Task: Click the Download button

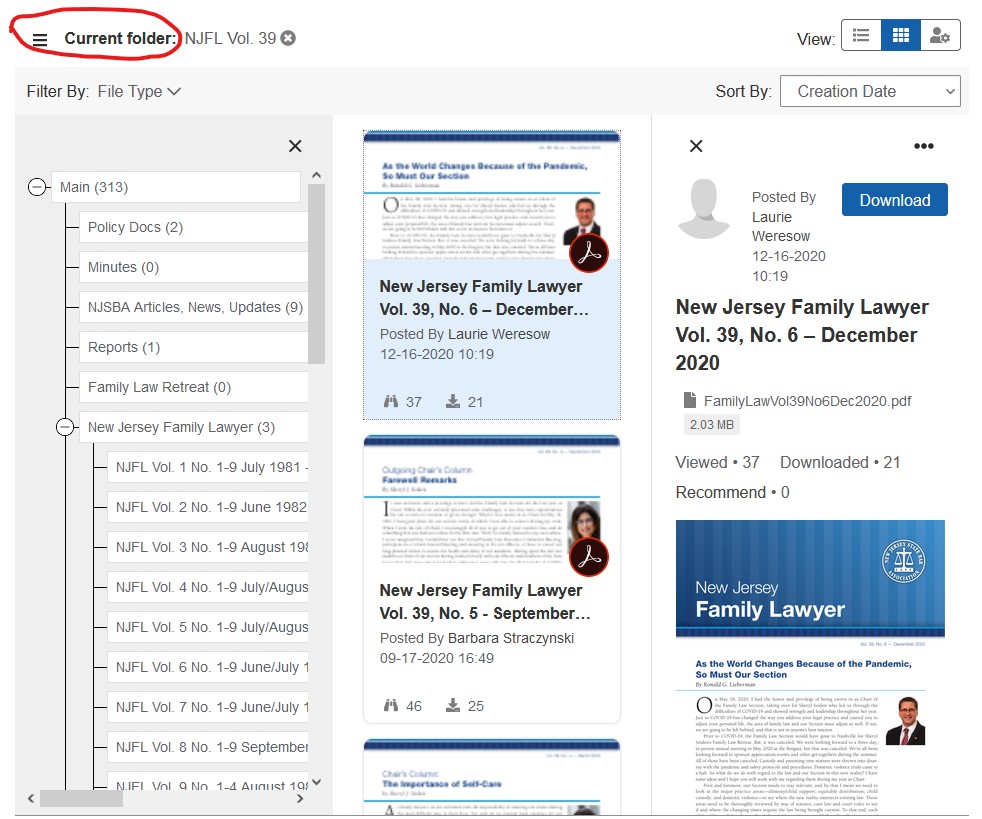Action: click(894, 200)
